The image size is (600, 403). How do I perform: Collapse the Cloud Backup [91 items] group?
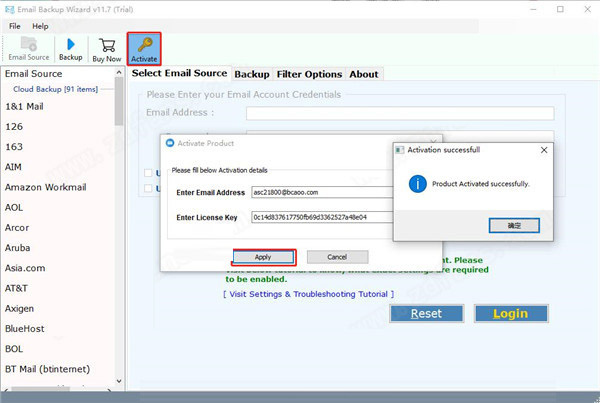55,89
